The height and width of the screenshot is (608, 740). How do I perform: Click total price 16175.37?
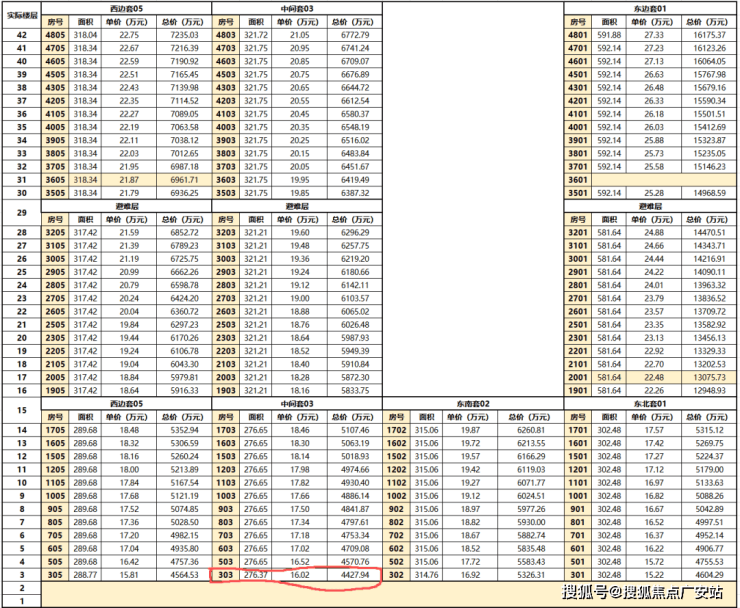[x=709, y=35]
